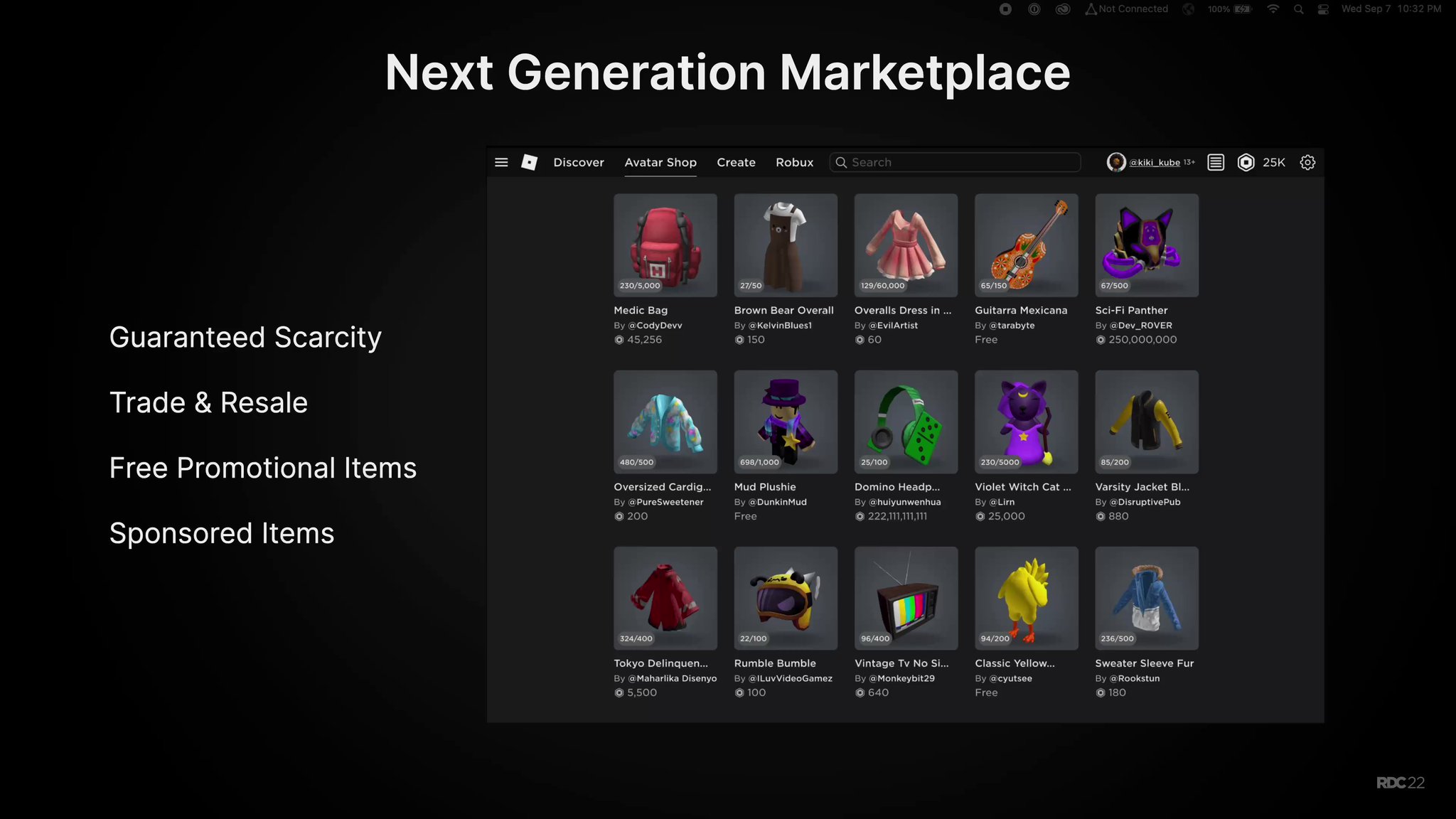
Task: Click creator link @Rookstun
Action: pos(1135,678)
